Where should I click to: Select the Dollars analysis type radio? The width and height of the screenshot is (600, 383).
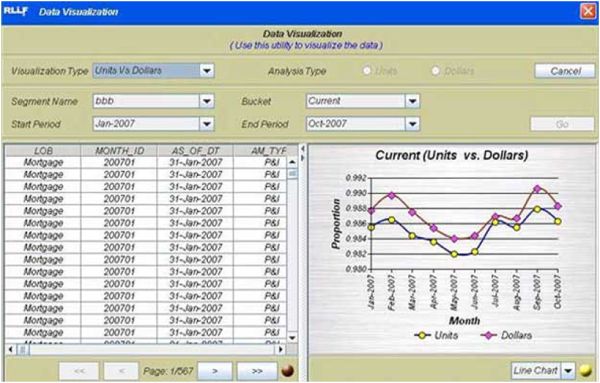click(x=435, y=71)
